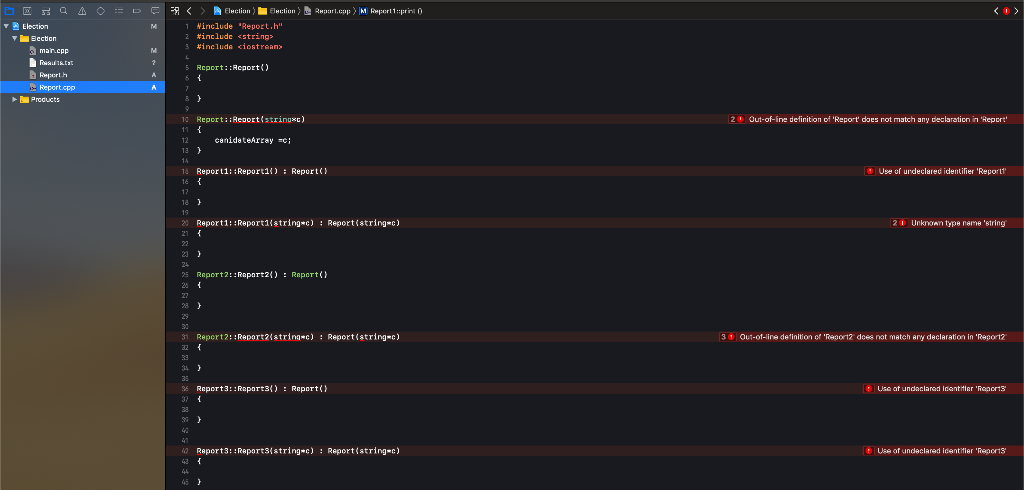
Task: Go back in editor history
Action: (x=189, y=10)
